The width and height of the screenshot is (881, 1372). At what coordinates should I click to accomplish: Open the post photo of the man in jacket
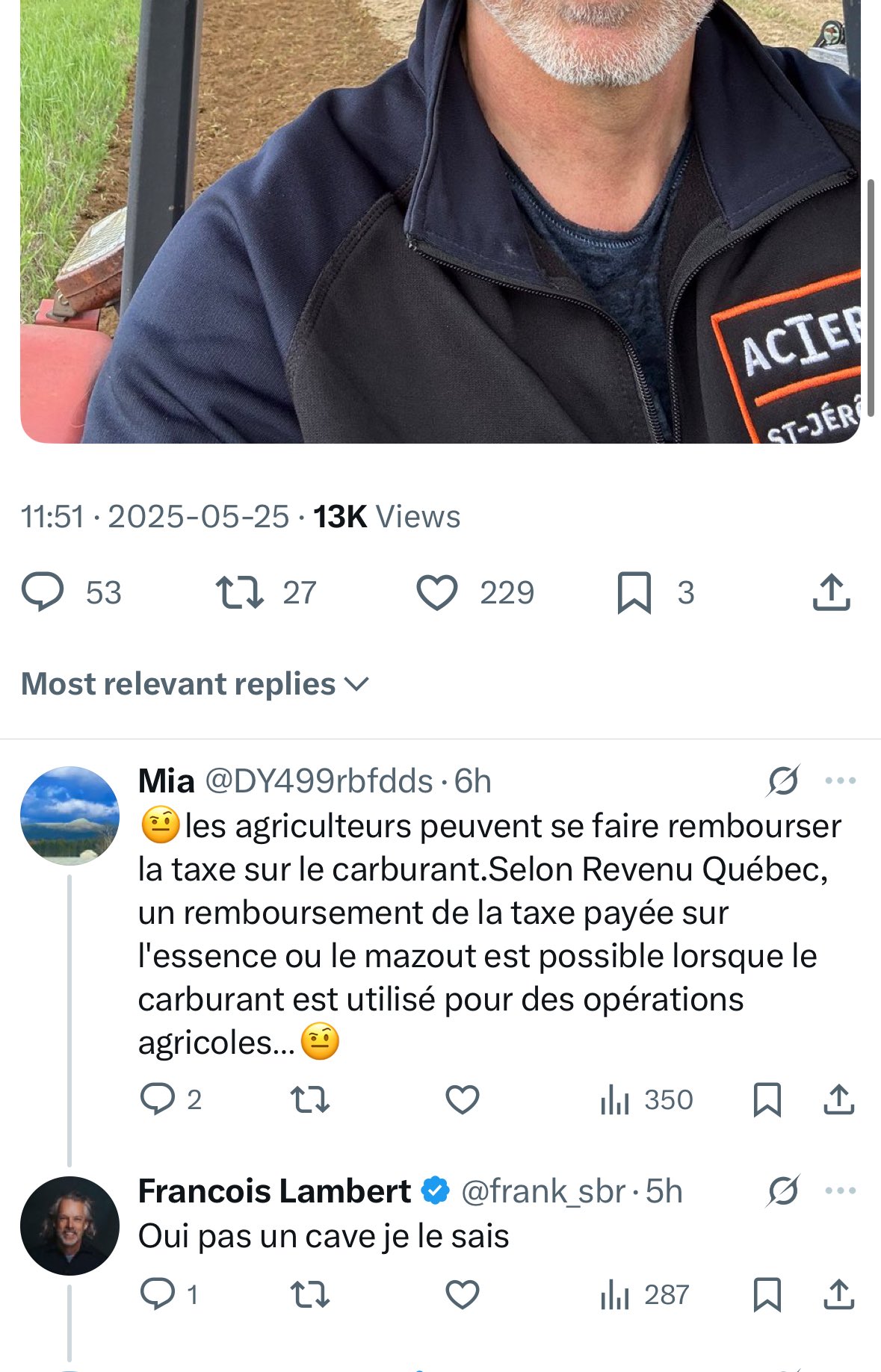[x=440, y=221]
